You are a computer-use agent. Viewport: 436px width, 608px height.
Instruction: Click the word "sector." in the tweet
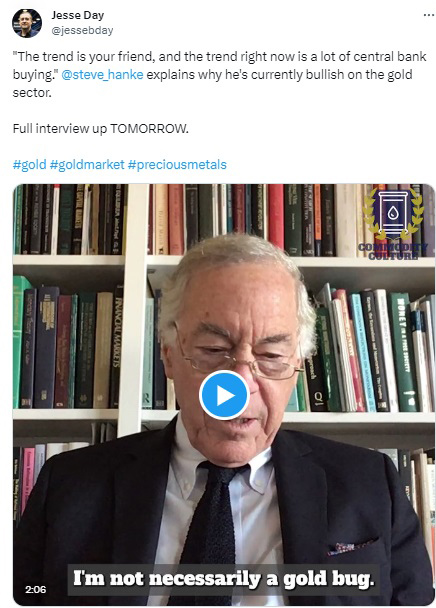point(32,93)
